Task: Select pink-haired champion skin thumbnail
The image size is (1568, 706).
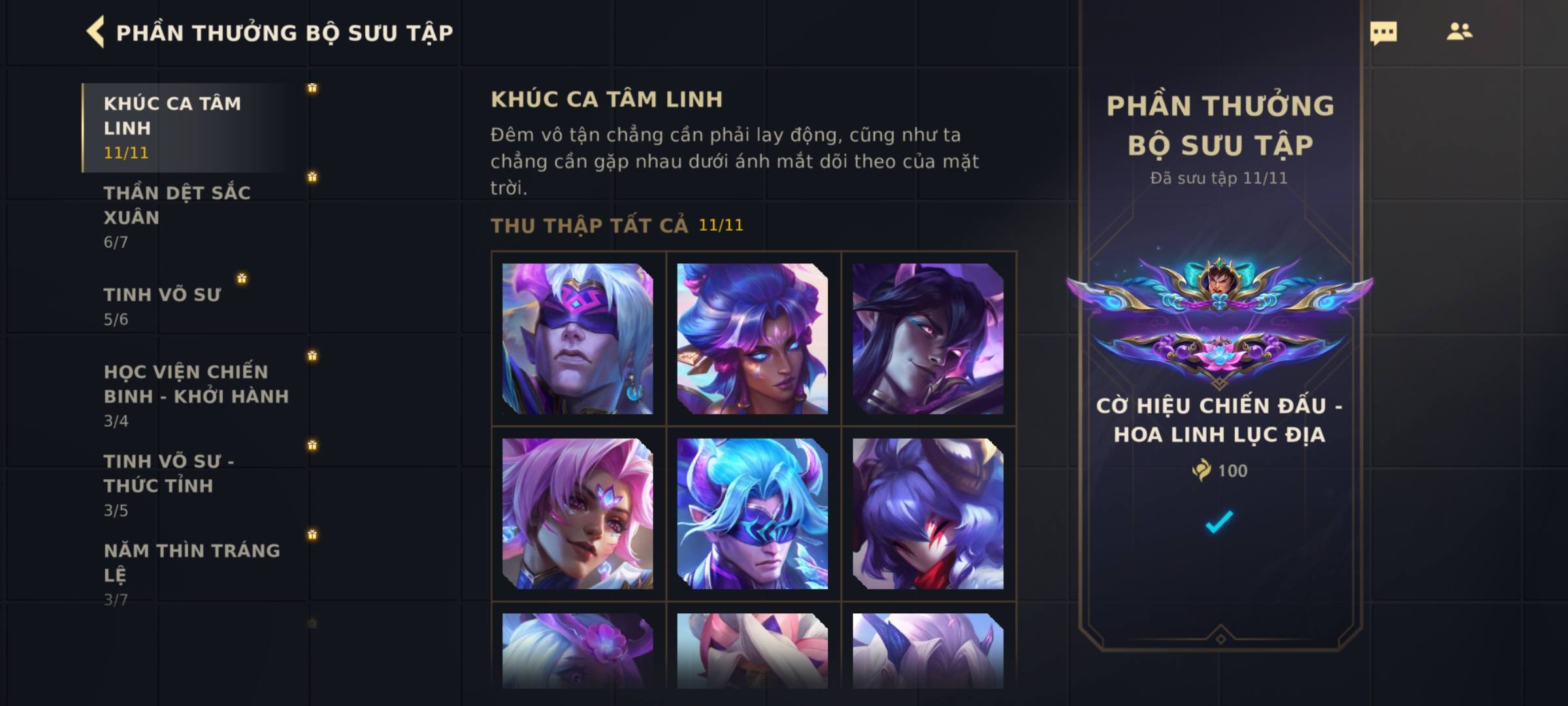Action: click(x=578, y=514)
